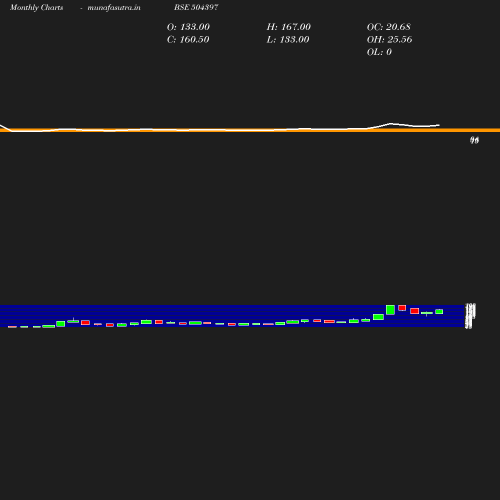
Task: Open the munafasutra.in site label
Action: [114, 7]
